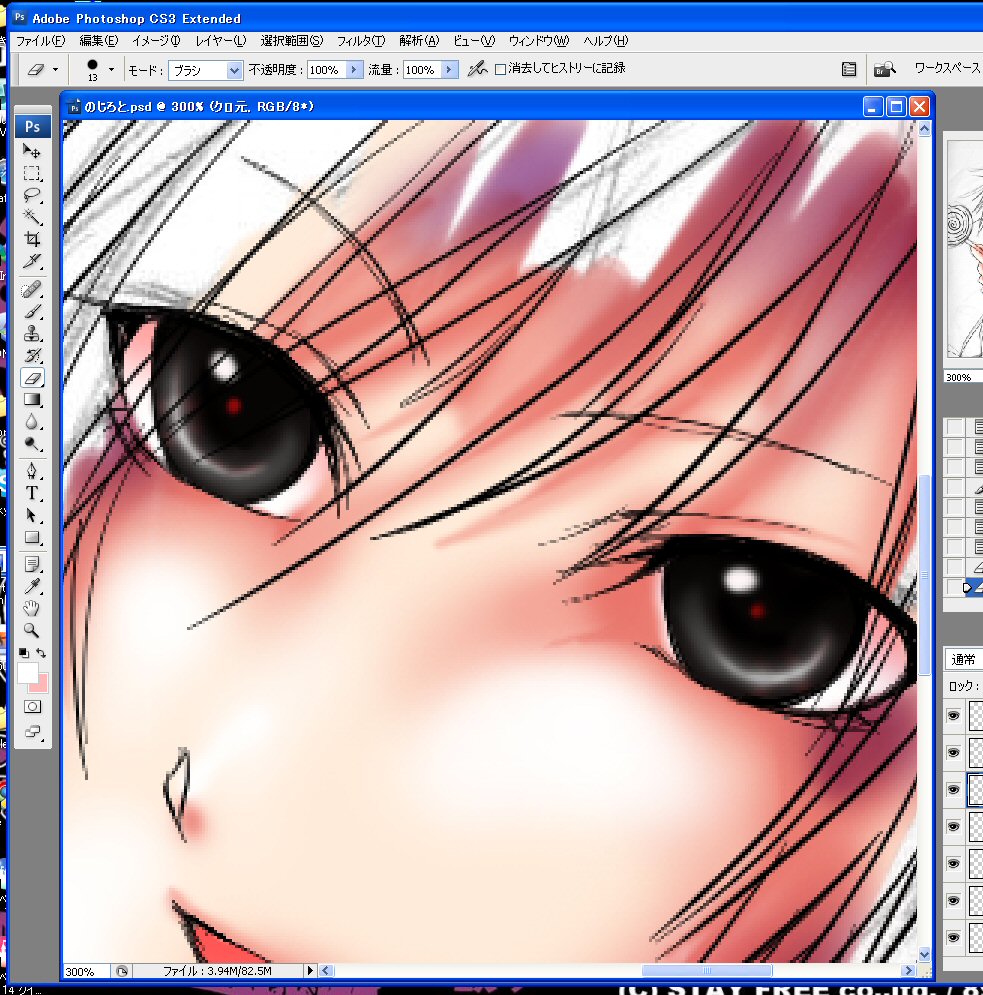Select the Gradient tool
This screenshot has height=995, width=983.
pyautogui.click(x=31, y=400)
